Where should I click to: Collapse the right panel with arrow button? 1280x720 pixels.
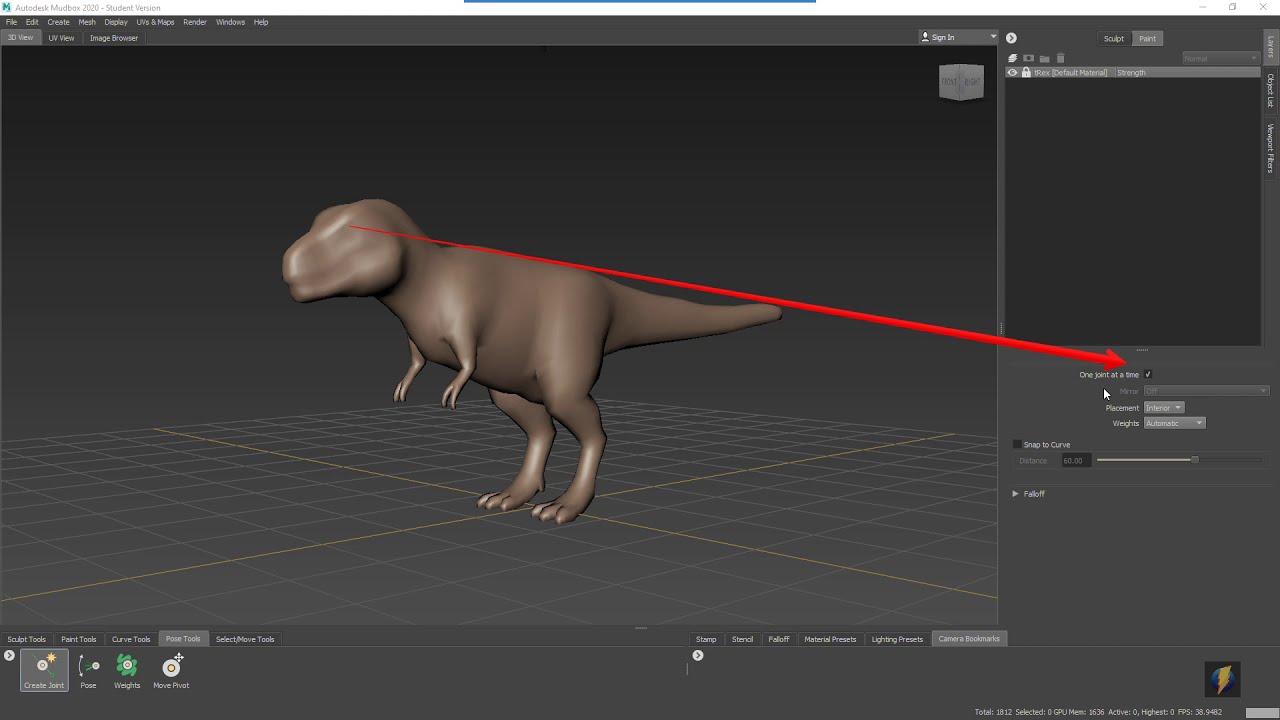(1011, 38)
